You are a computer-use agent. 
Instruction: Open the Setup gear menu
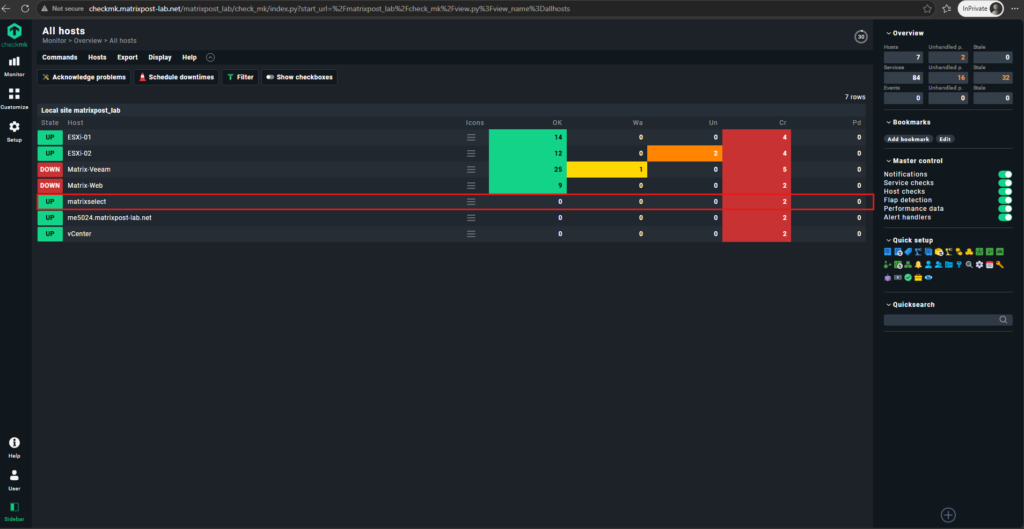[14, 131]
